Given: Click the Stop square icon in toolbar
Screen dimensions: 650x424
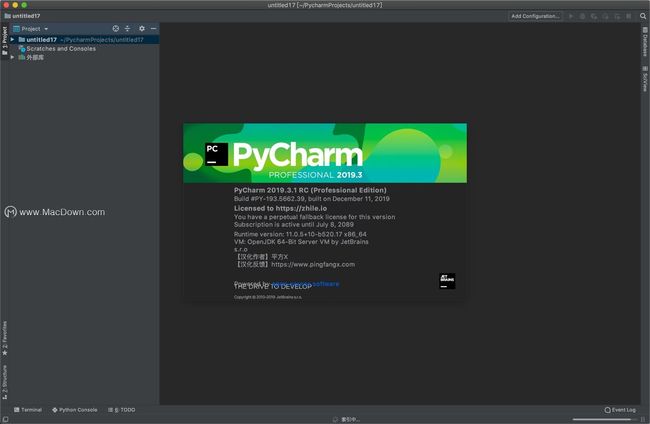Looking at the screenshot, I should [x=629, y=16].
